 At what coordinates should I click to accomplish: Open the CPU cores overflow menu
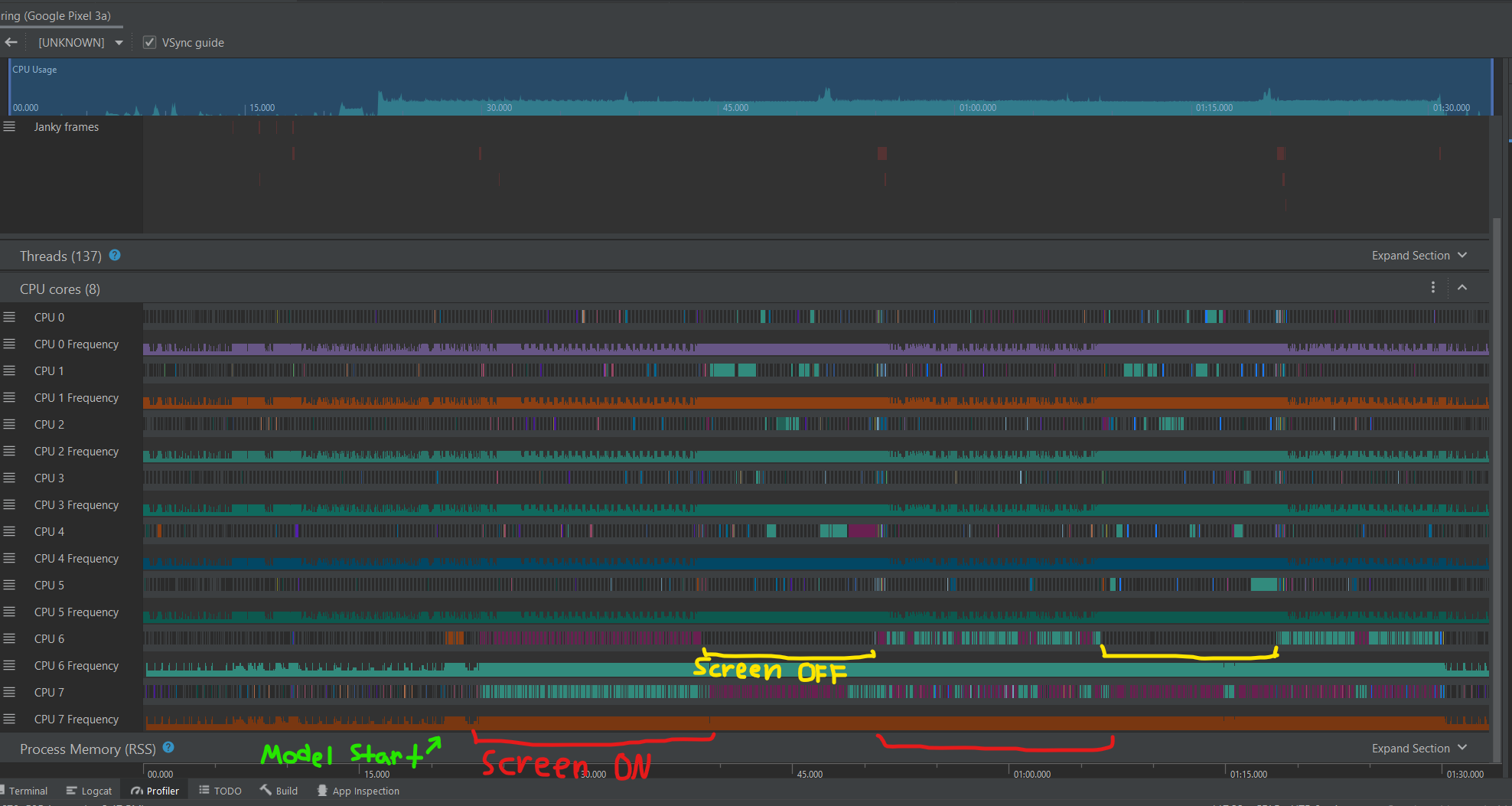click(x=1434, y=287)
